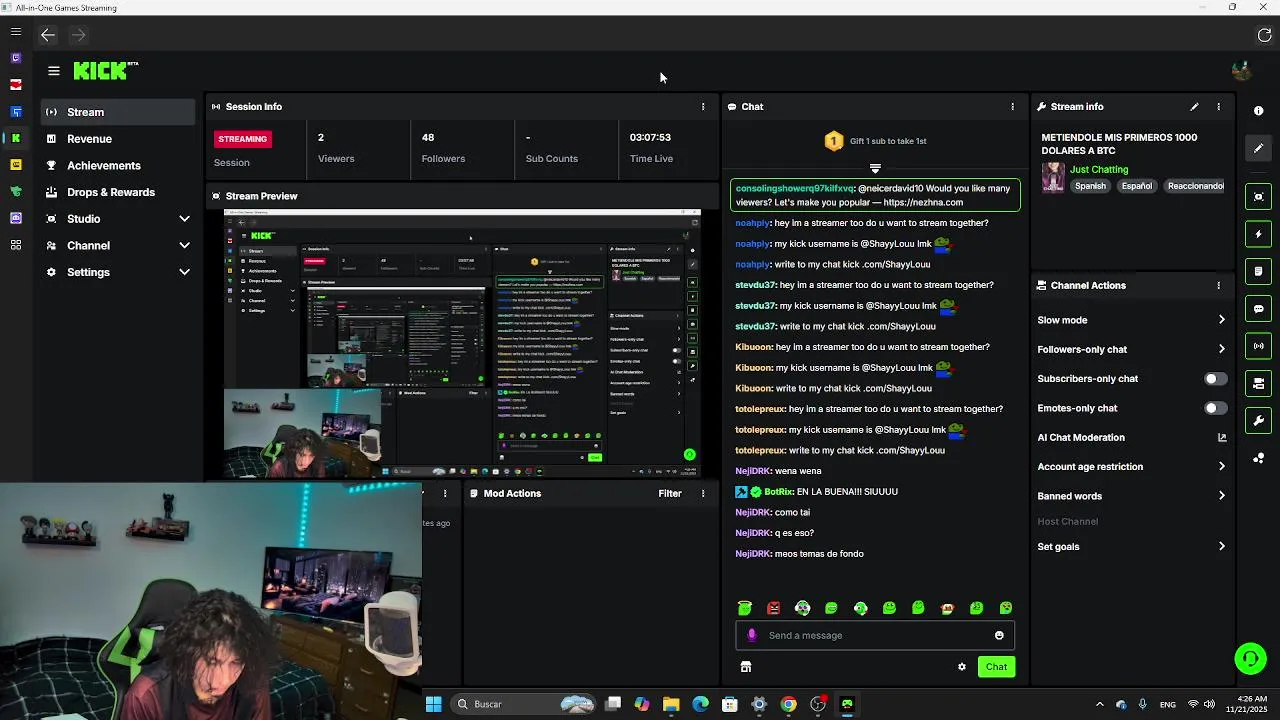The height and width of the screenshot is (720, 1280).
Task: Select the Spanish tag chip
Action: click(1090, 186)
